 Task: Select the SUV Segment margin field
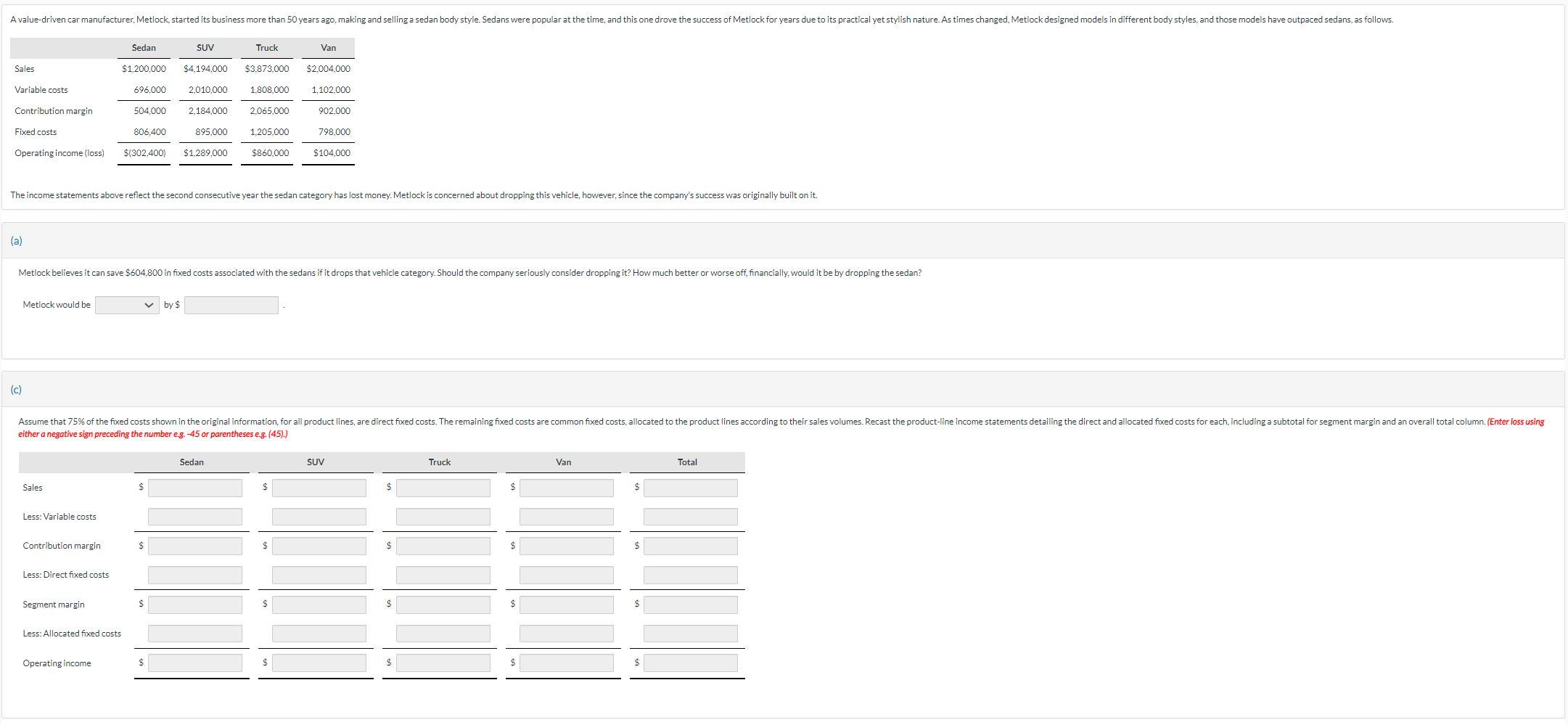tap(319, 605)
